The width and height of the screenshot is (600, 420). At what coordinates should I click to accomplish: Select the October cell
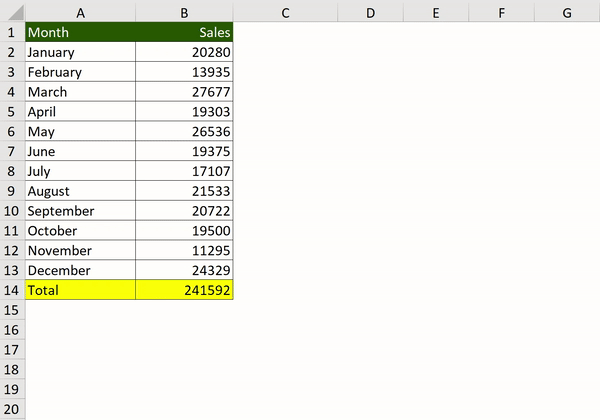tap(80, 231)
